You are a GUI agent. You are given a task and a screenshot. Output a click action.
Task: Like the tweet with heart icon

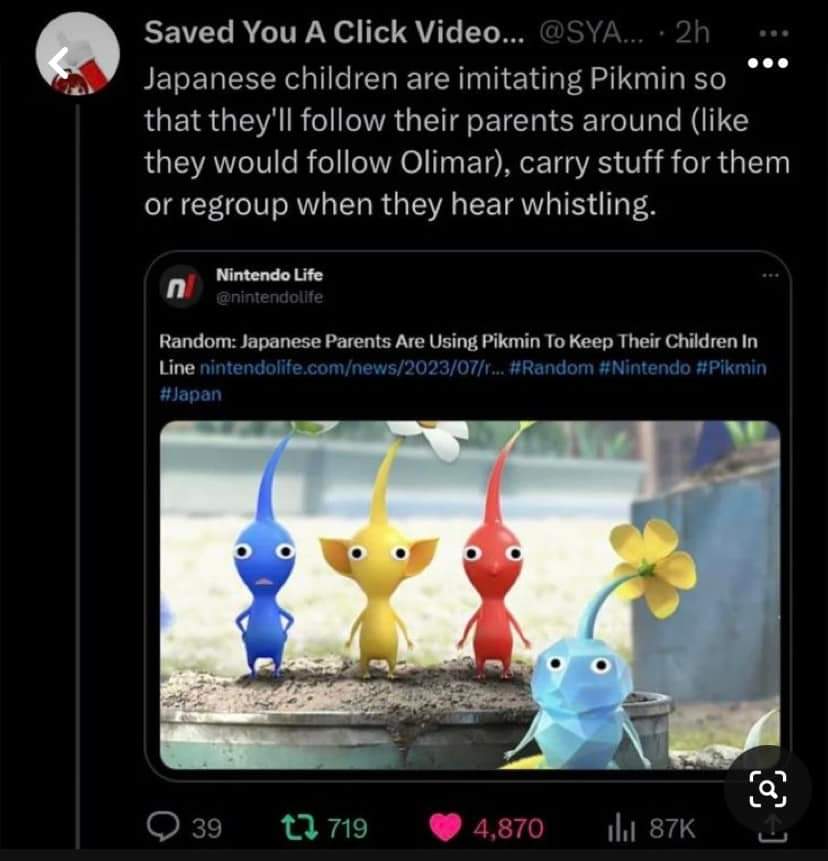(445, 828)
